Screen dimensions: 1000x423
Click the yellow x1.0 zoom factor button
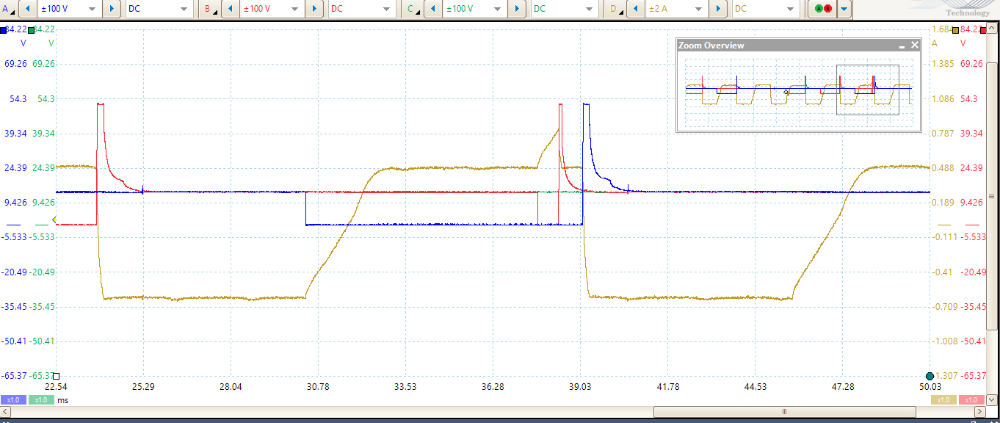pyautogui.click(x=941, y=400)
